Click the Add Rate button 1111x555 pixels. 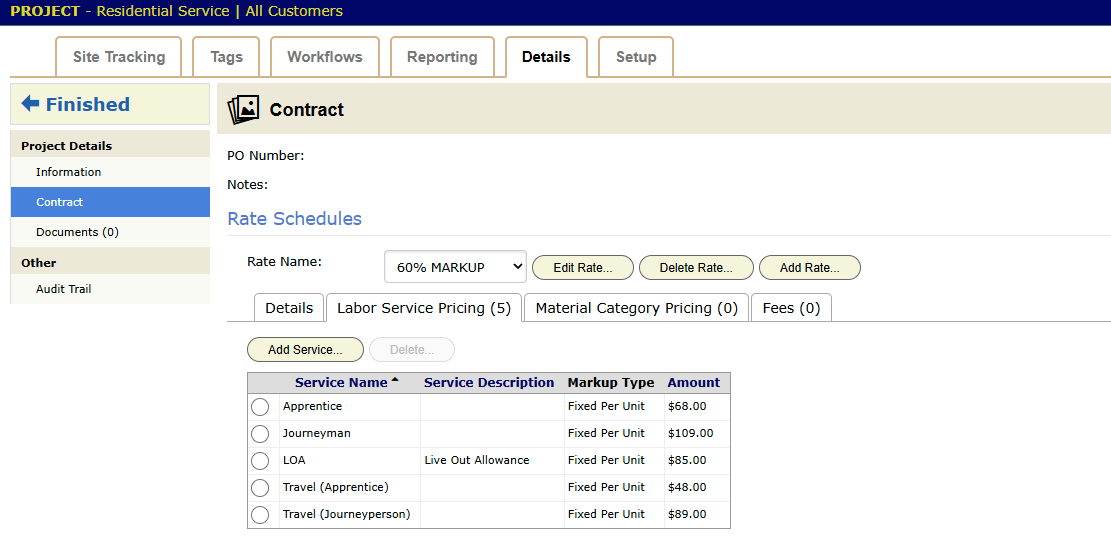[x=809, y=268]
